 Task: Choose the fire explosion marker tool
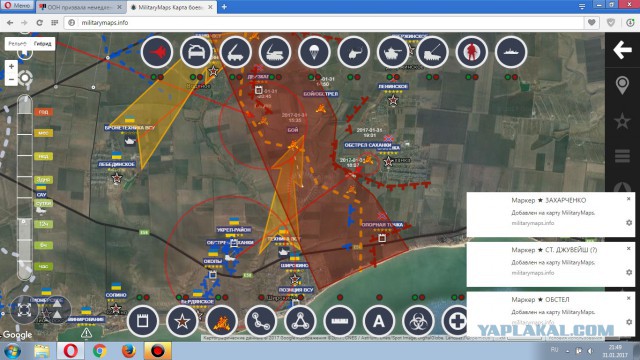tap(222, 321)
